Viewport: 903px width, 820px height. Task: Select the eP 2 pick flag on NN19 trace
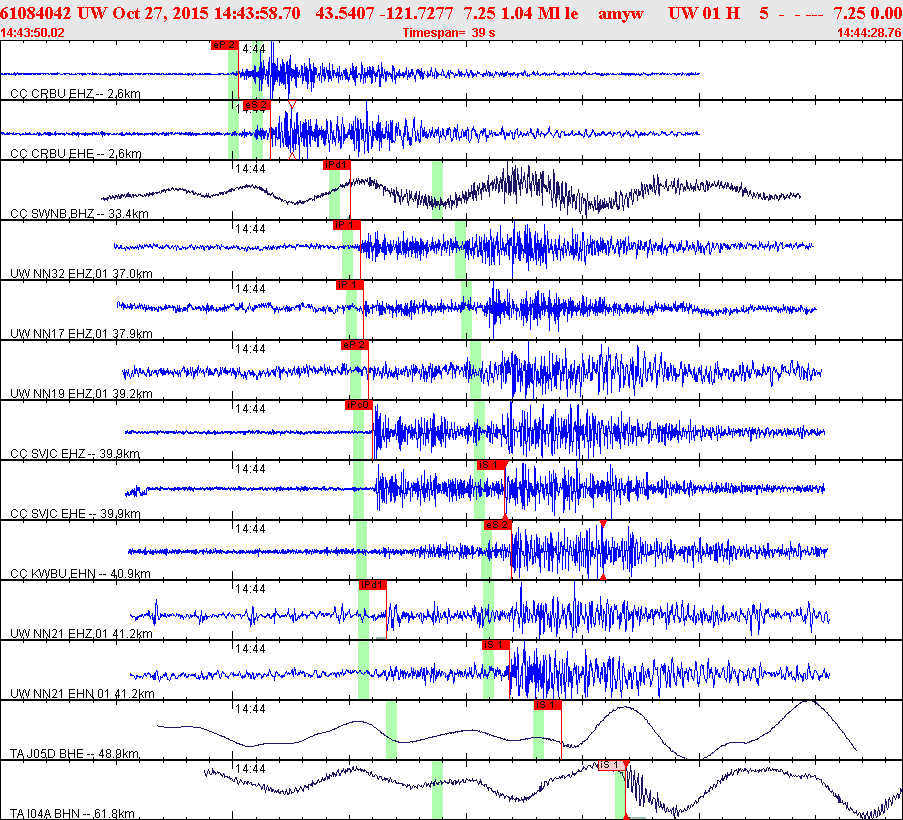pyautogui.click(x=355, y=345)
